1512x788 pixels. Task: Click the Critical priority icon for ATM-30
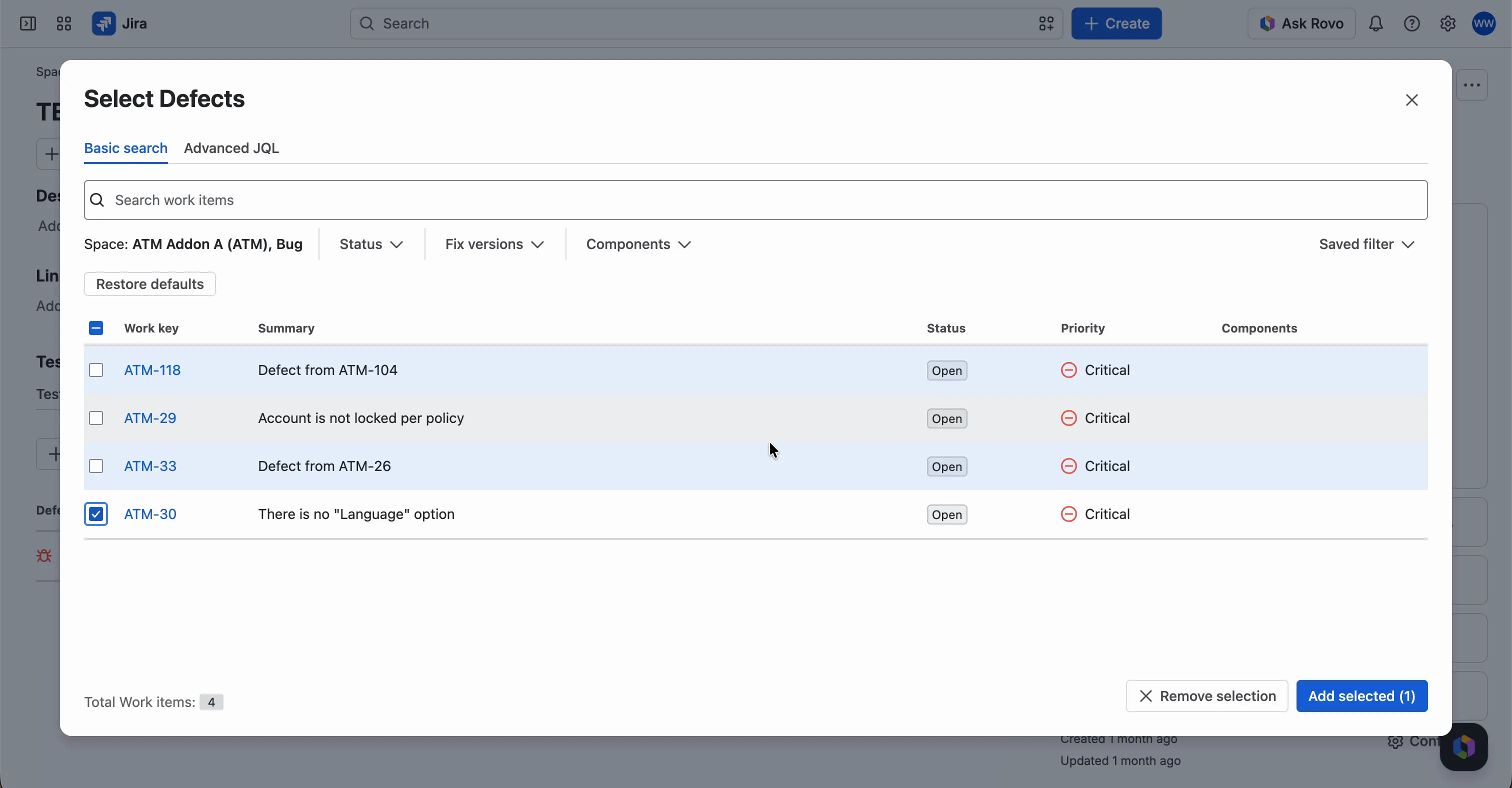[1069, 514]
